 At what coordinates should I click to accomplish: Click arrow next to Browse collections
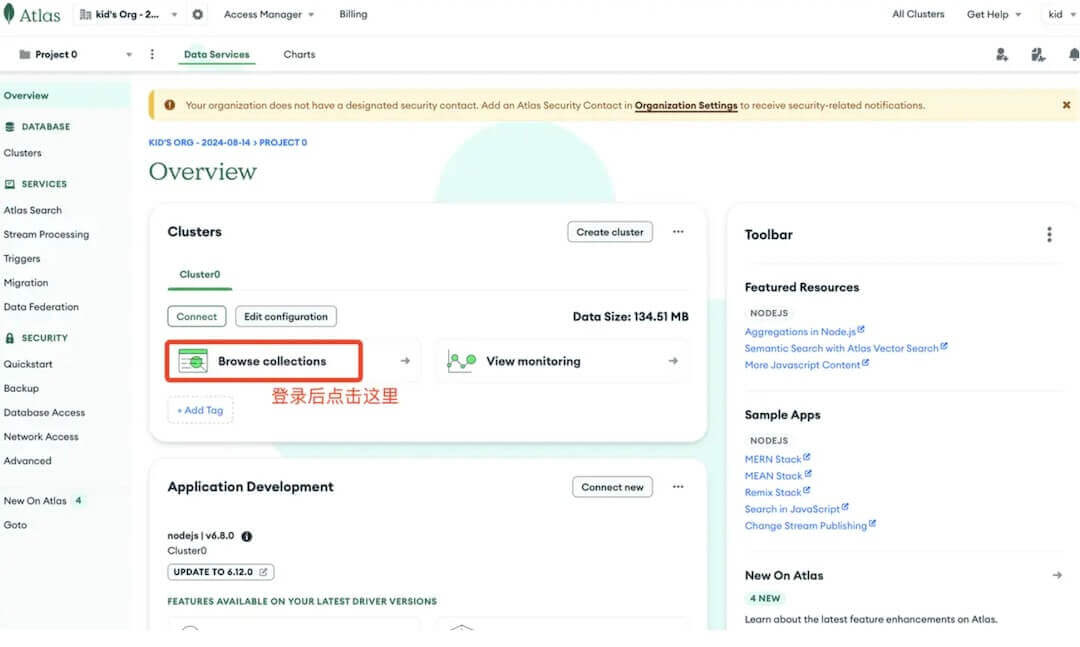pos(405,361)
